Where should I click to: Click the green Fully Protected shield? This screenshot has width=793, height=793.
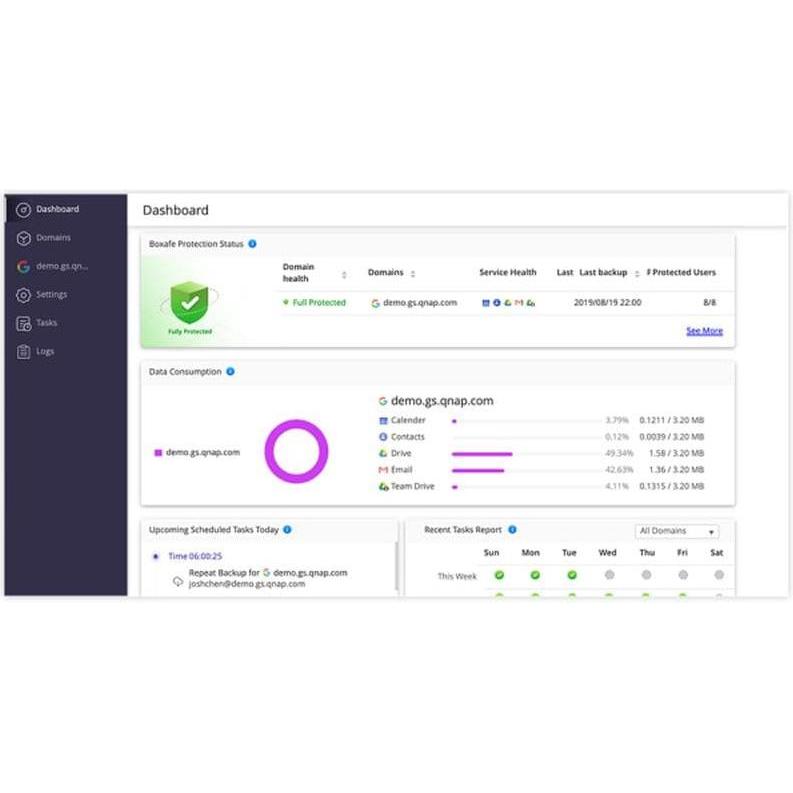tap(190, 302)
